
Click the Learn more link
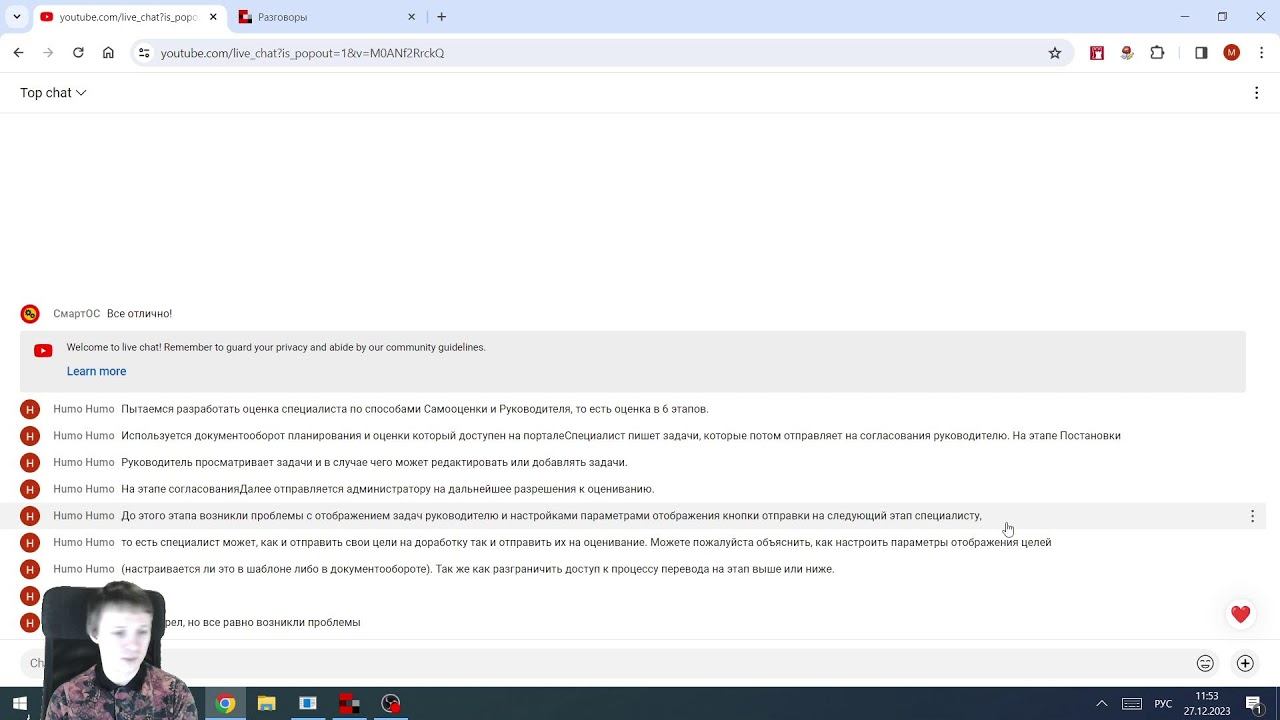point(96,371)
